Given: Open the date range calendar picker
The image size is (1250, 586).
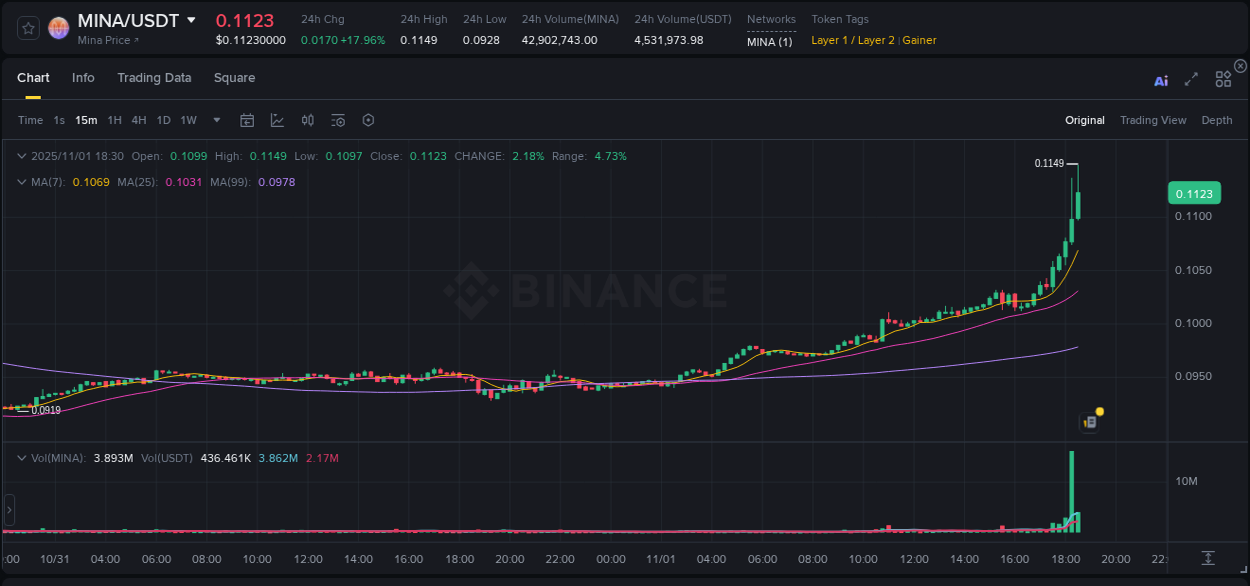Looking at the screenshot, I should pyautogui.click(x=247, y=120).
